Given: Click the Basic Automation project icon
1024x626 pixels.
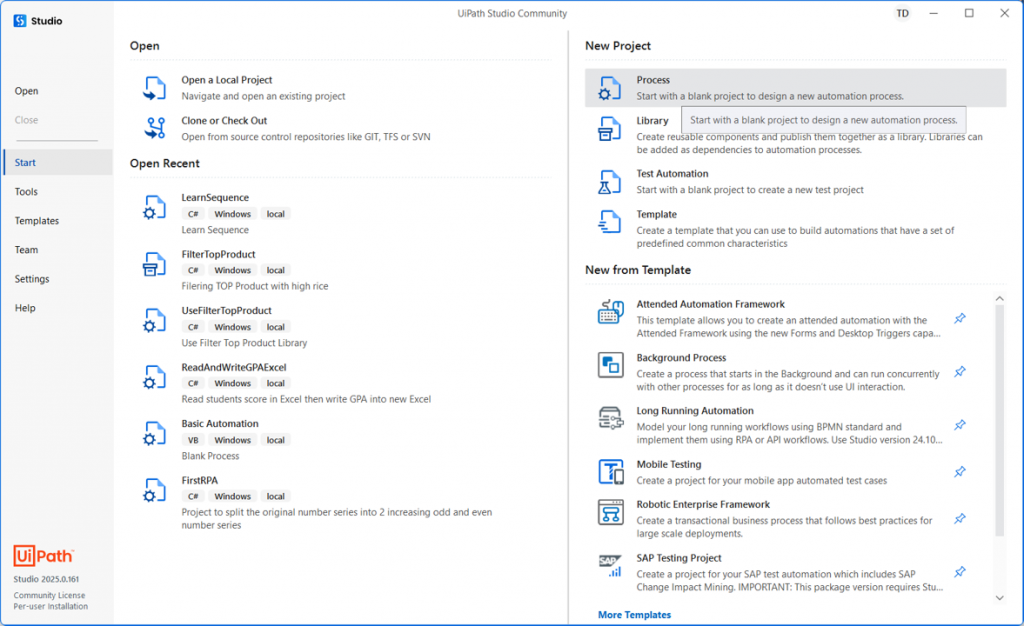Looking at the screenshot, I should (x=155, y=433).
